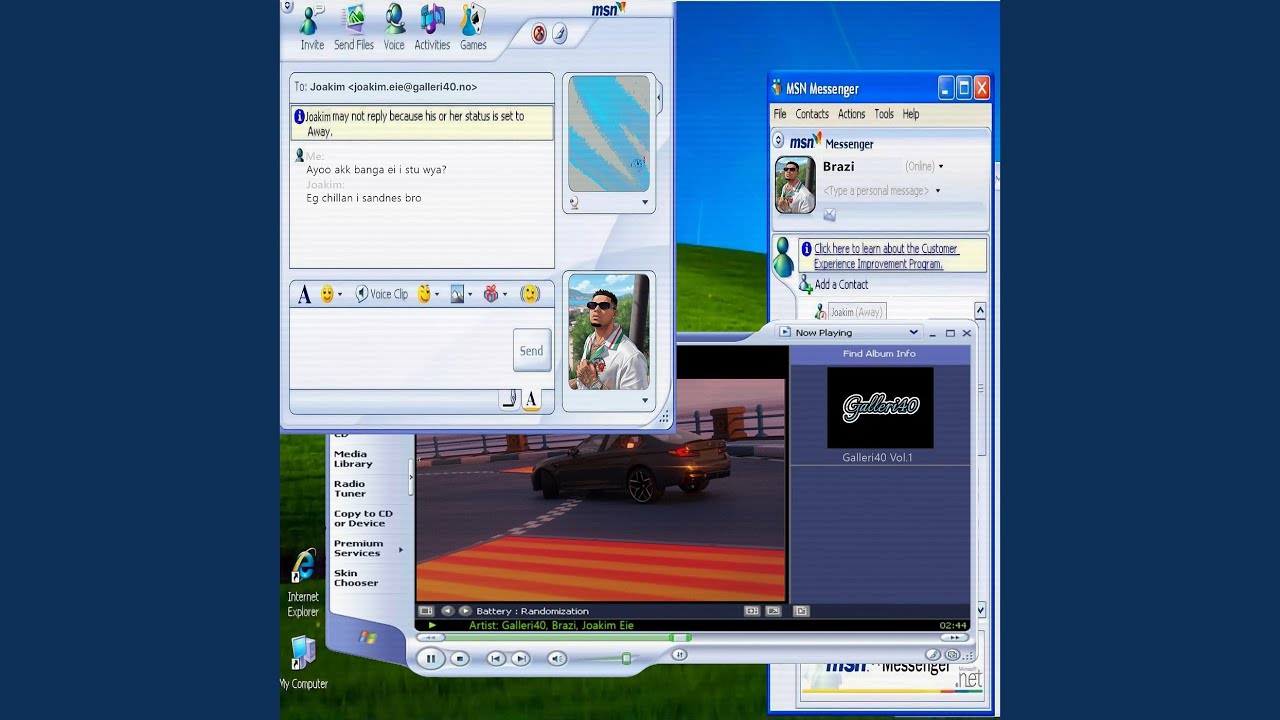Click the red block contact icon
This screenshot has width=1280, height=720.
click(x=539, y=34)
